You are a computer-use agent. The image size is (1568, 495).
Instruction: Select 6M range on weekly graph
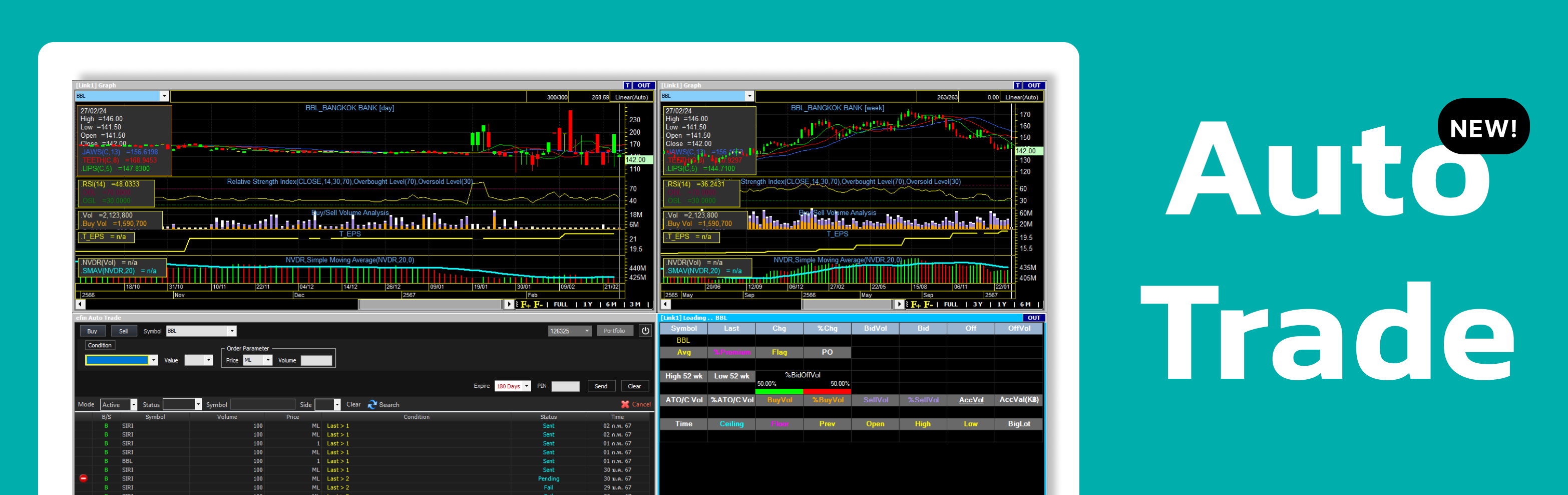tap(1025, 305)
